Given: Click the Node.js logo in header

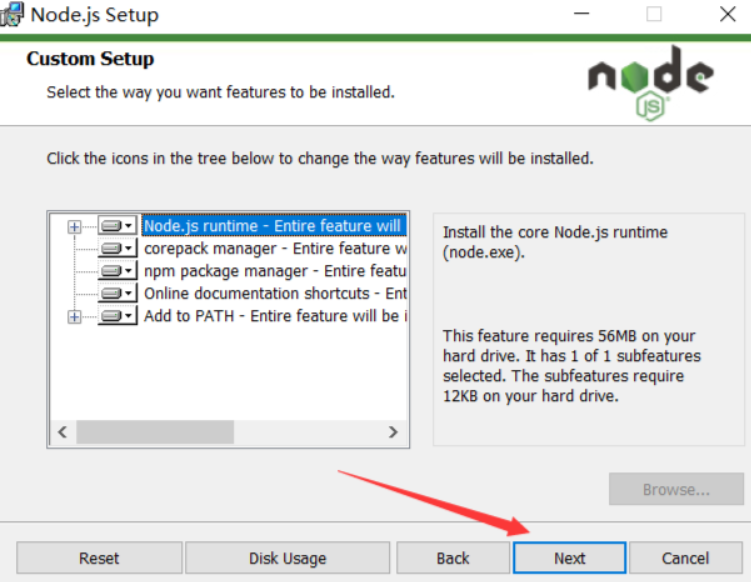Looking at the screenshot, I should coord(650,83).
